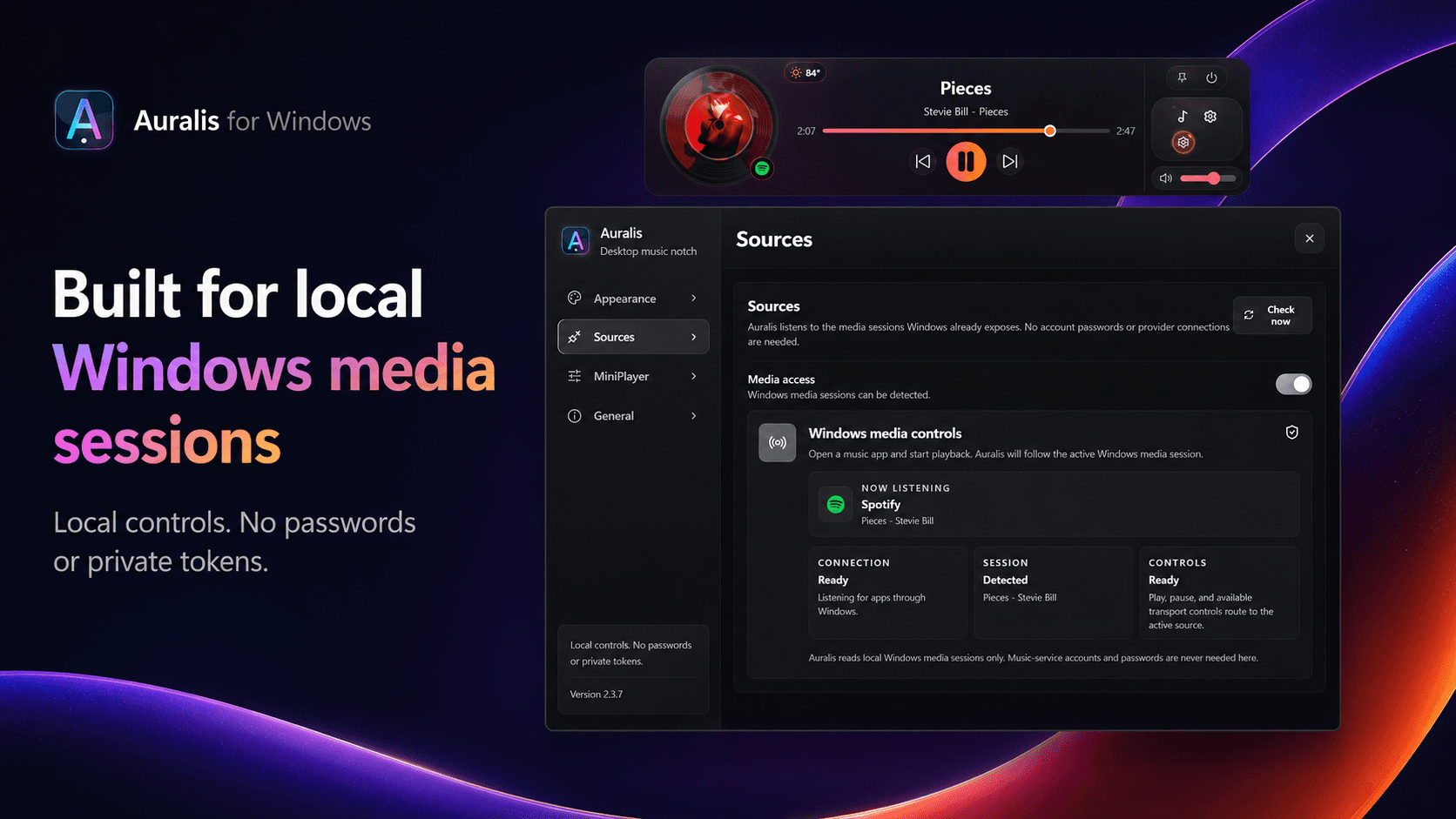Click the Spotify badge on the album art

pos(762,168)
